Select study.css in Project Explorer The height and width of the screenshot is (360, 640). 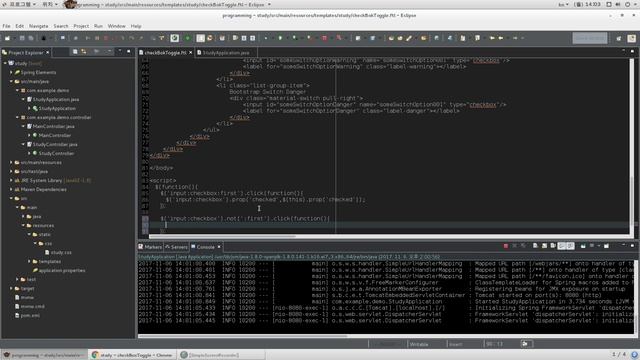coord(61,252)
